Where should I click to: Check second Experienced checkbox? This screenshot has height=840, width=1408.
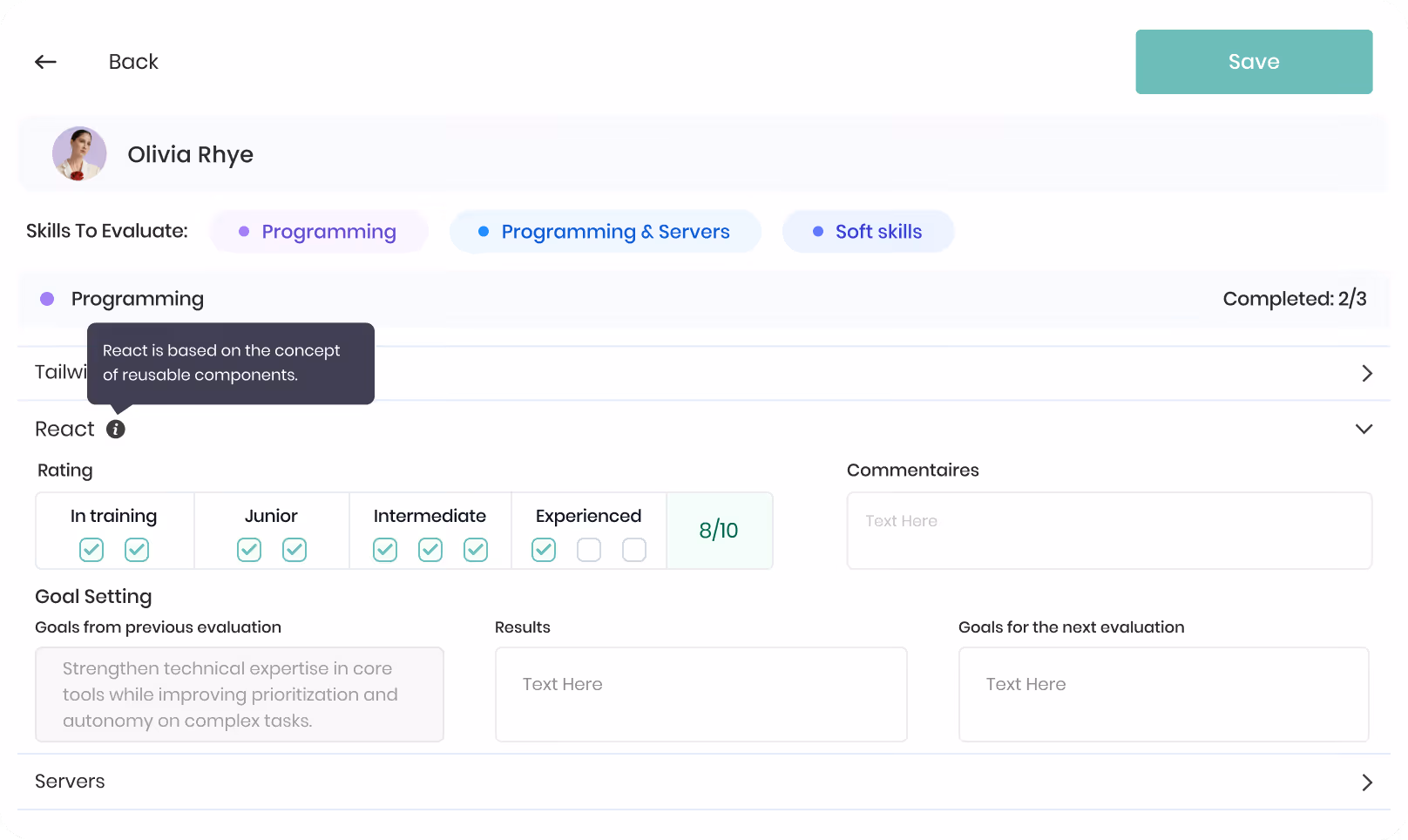click(589, 550)
